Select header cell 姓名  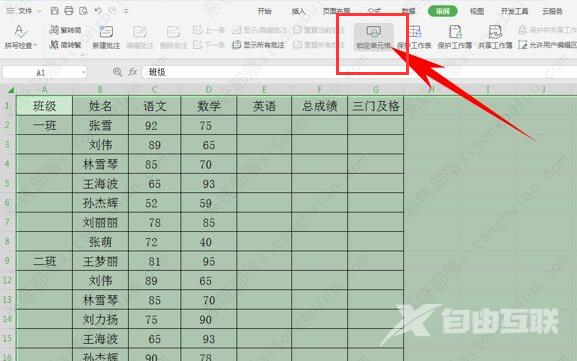[100, 106]
